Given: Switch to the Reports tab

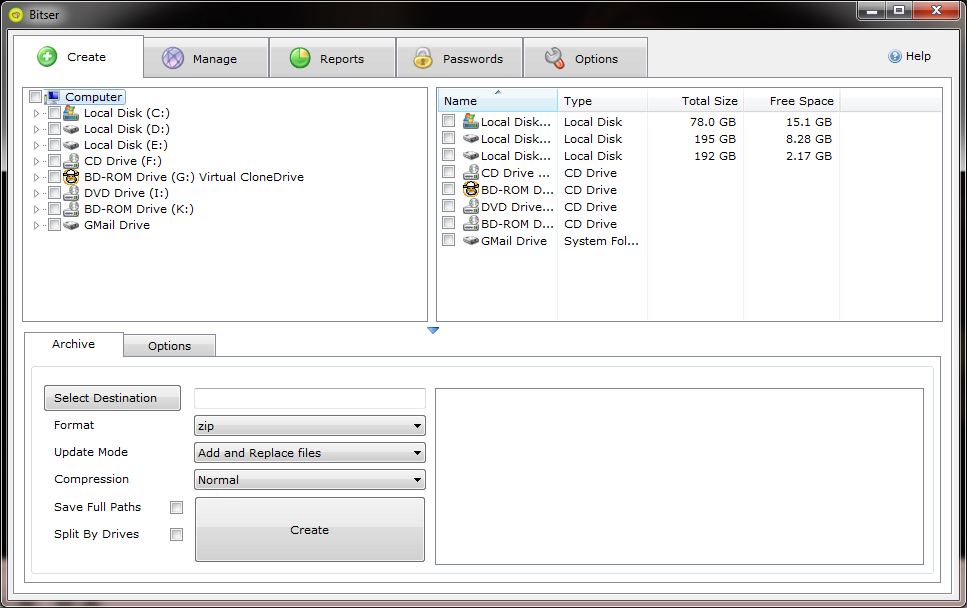Looking at the screenshot, I should click(x=332, y=58).
